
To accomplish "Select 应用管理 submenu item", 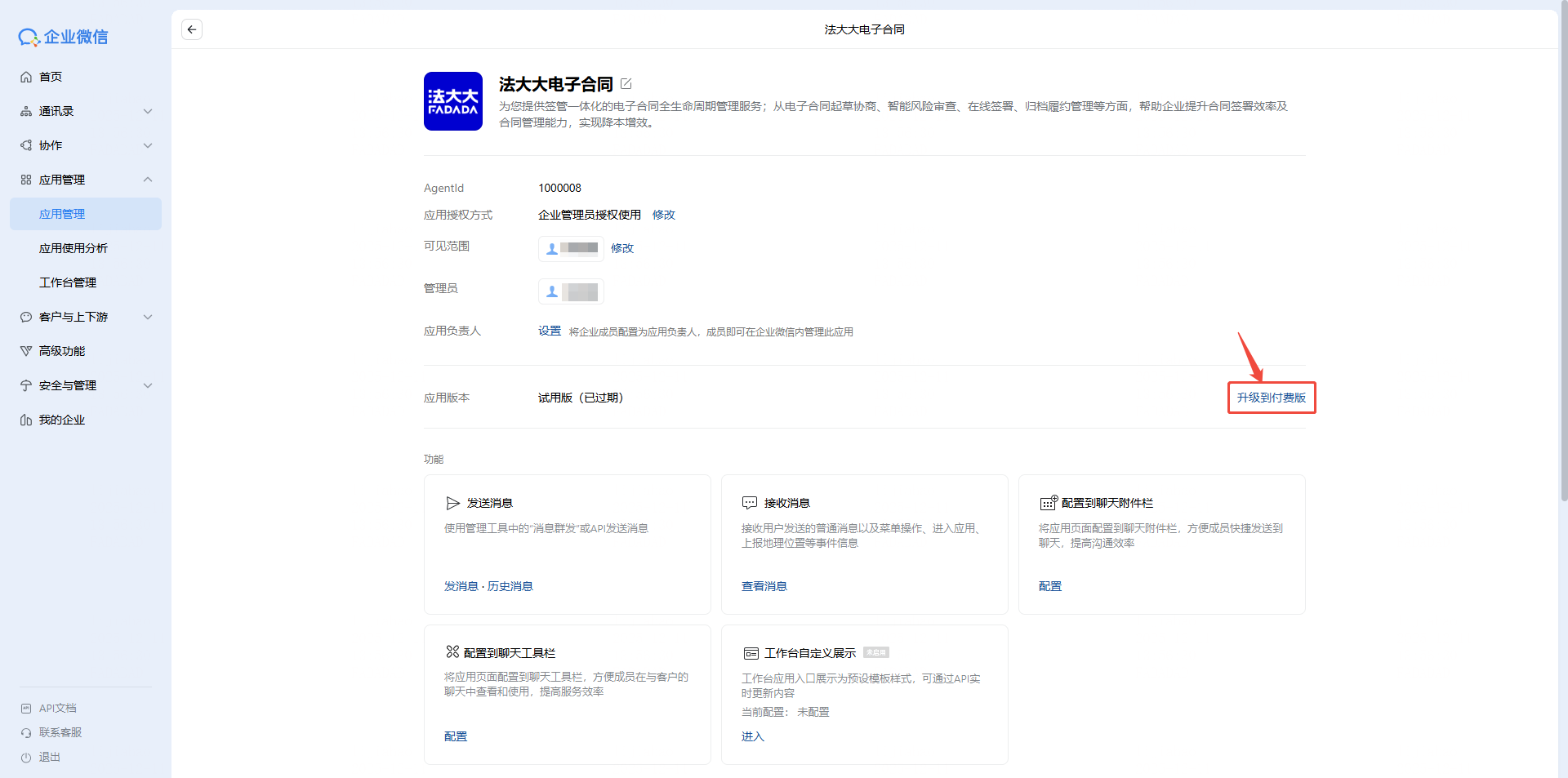I will pos(86,214).
